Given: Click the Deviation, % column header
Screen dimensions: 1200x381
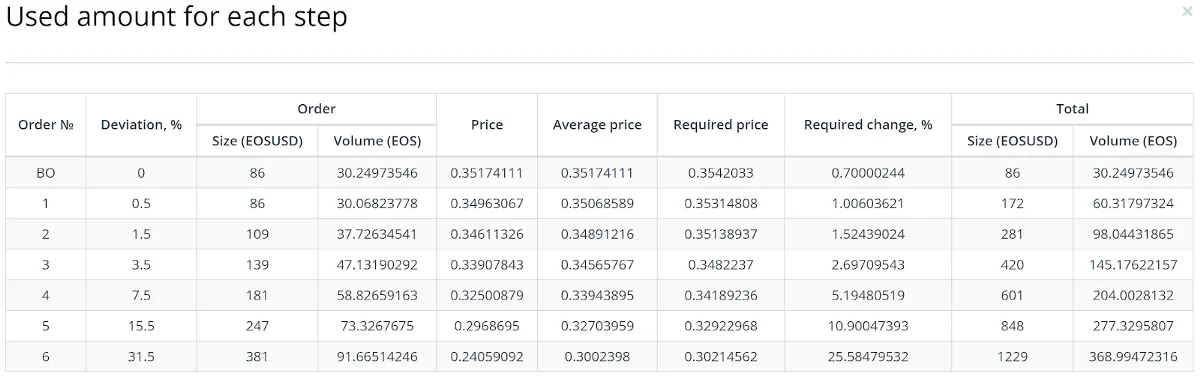Looking at the screenshot, I should [141, 125].
